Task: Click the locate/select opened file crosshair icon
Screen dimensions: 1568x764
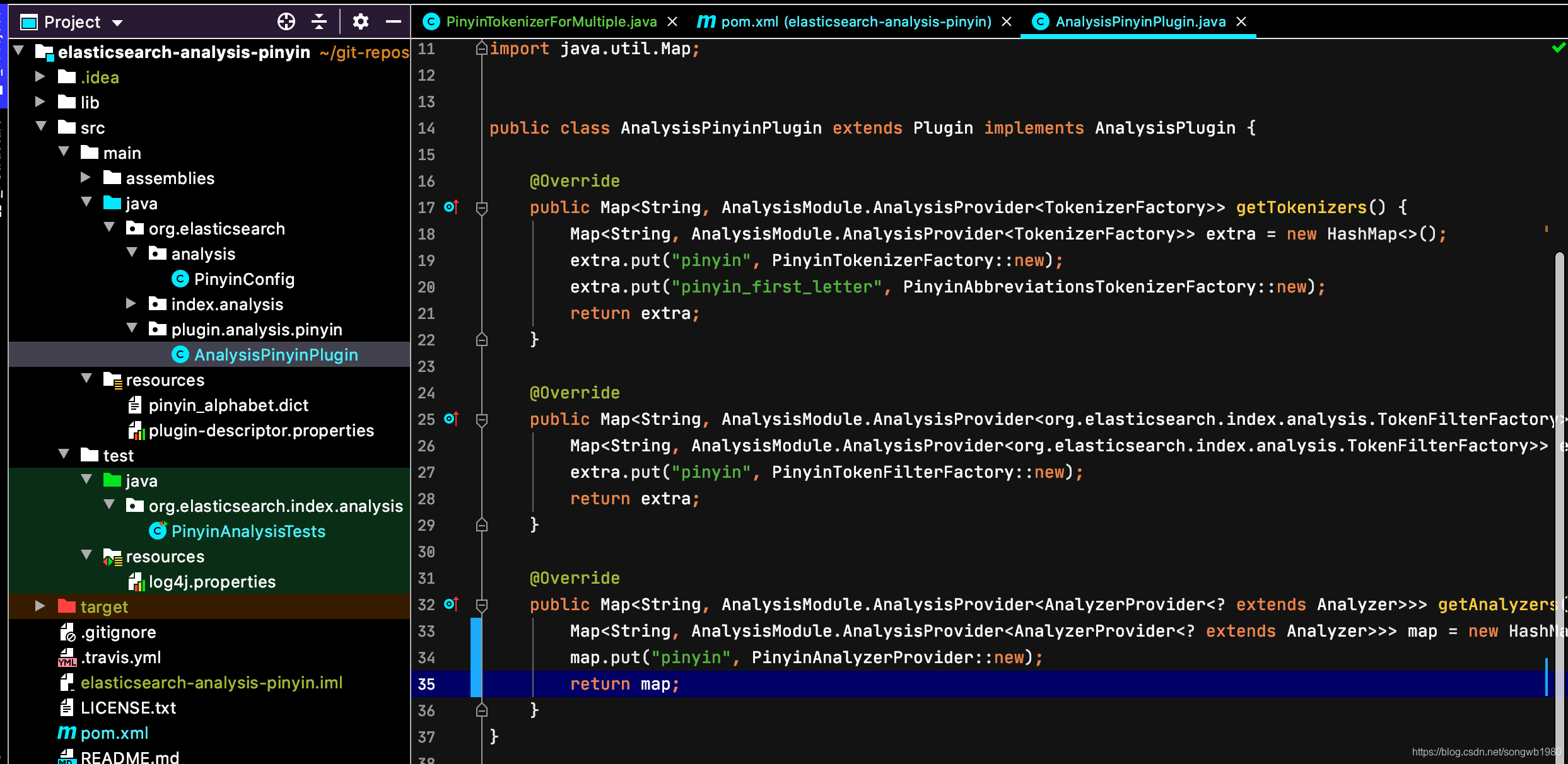Action: tap(286, 22)
